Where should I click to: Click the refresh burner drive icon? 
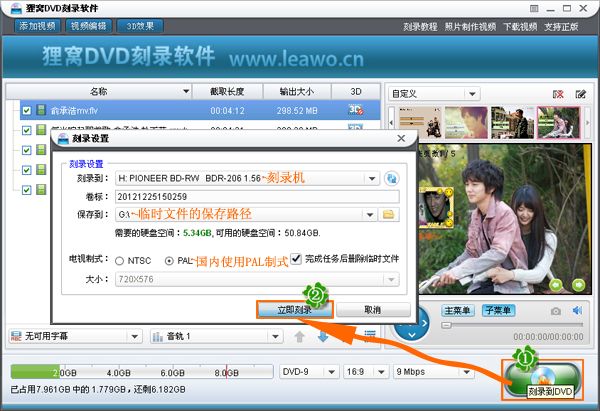click(x=392, y=178)
